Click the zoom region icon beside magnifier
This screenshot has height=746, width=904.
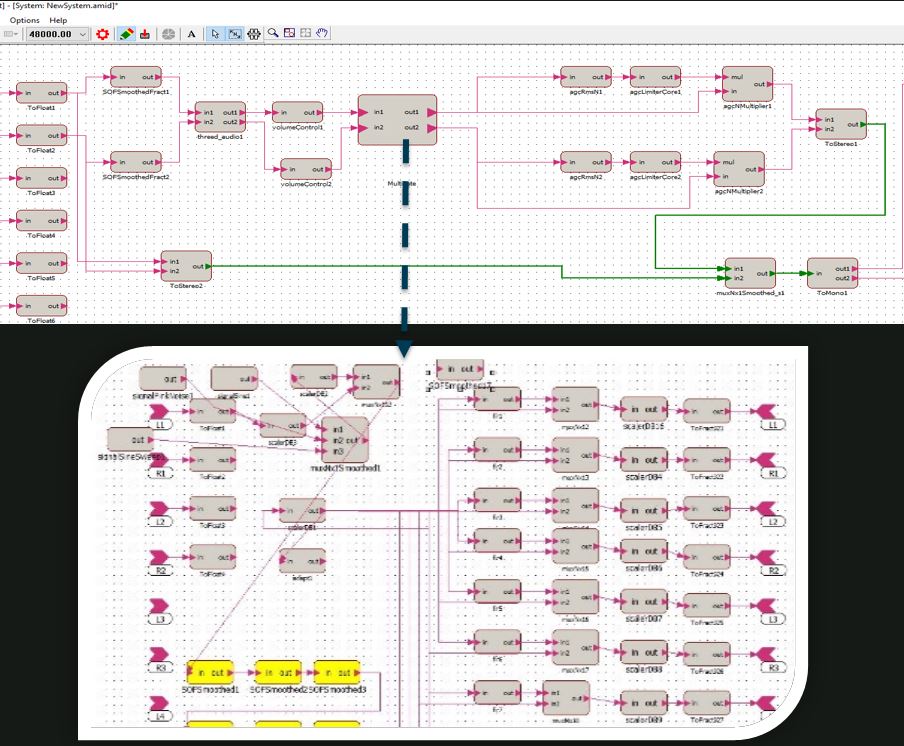coord(289,33)
